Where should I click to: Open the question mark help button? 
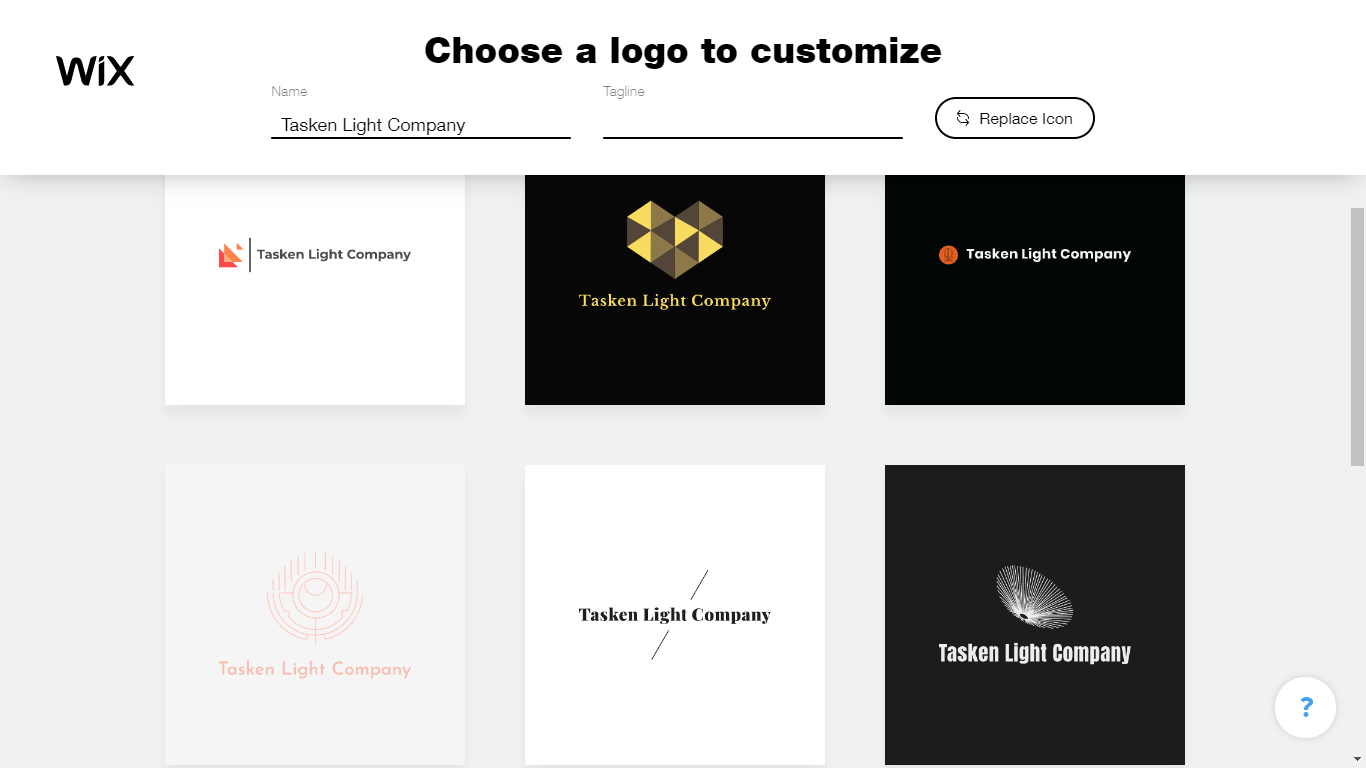[1306, 708]
